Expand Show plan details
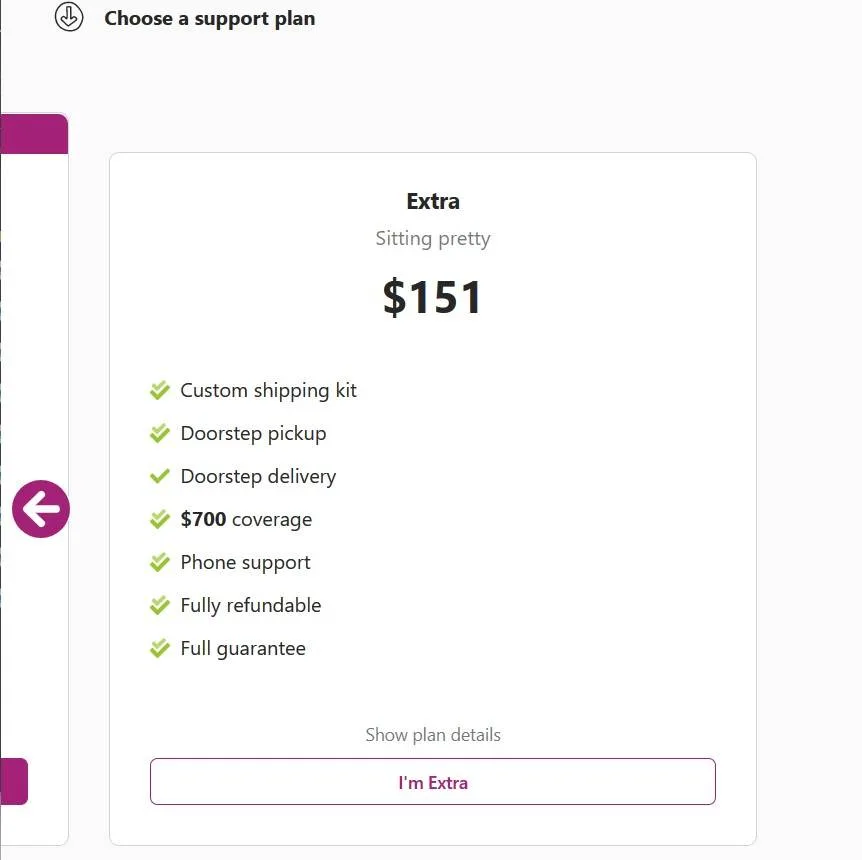Image resolution: width=862 pixels, height=860 pixels. pos(433,735)
